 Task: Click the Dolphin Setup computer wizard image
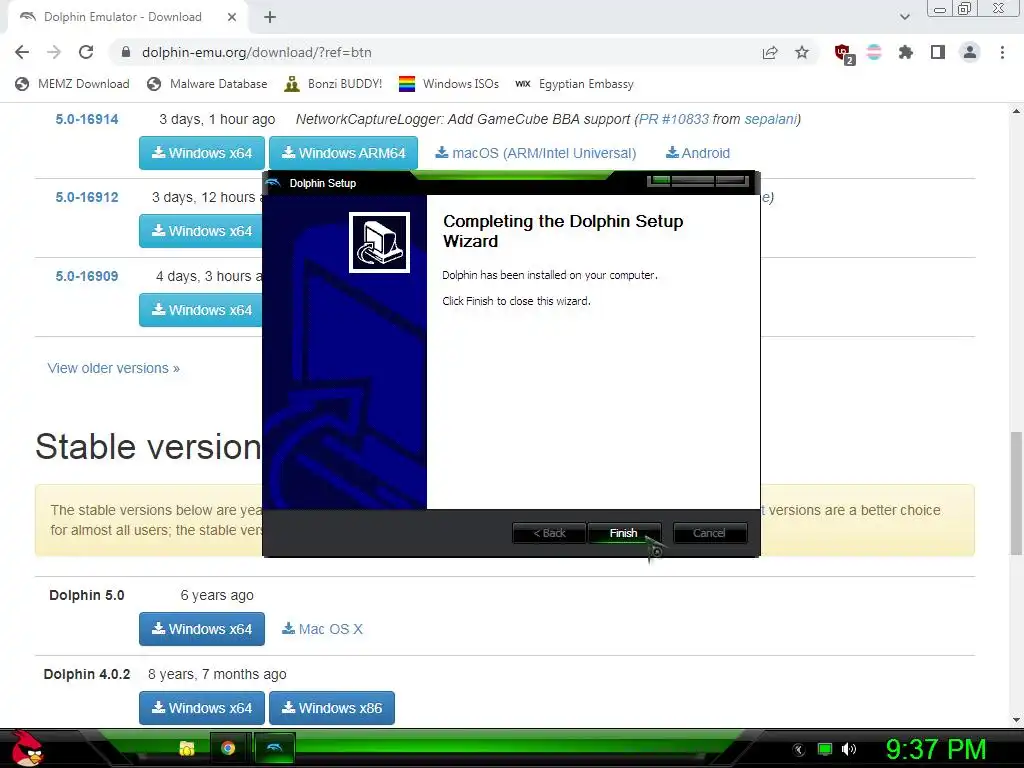click(379, 242)
